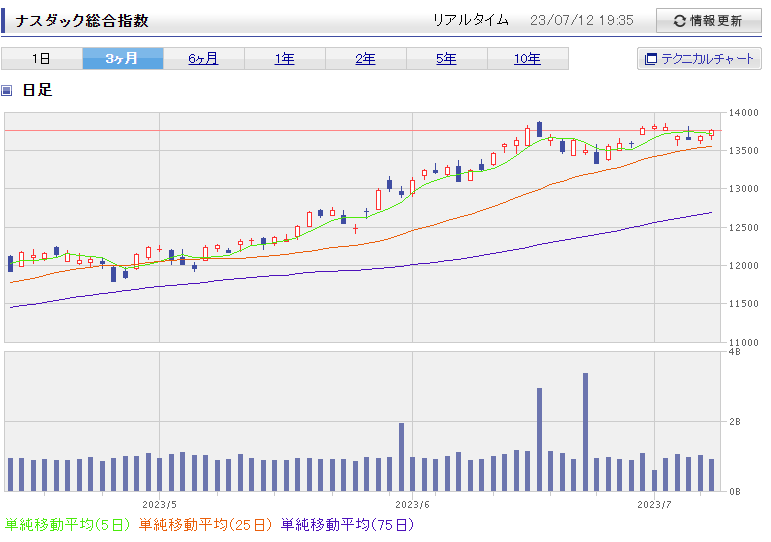This screenshot has width=771, height=542.
Task: Click the refresh arrows icon in 情報更新
Action: [x=680, y=21]
